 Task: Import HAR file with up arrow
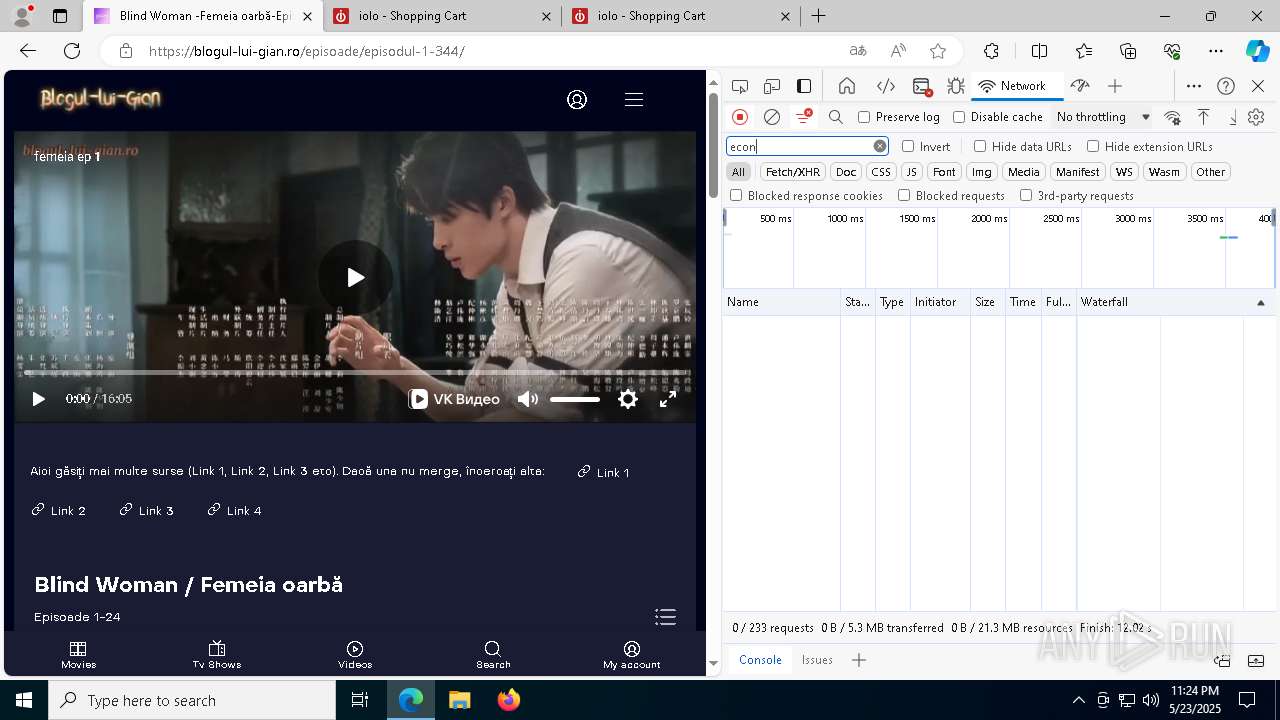(1204, 117)
